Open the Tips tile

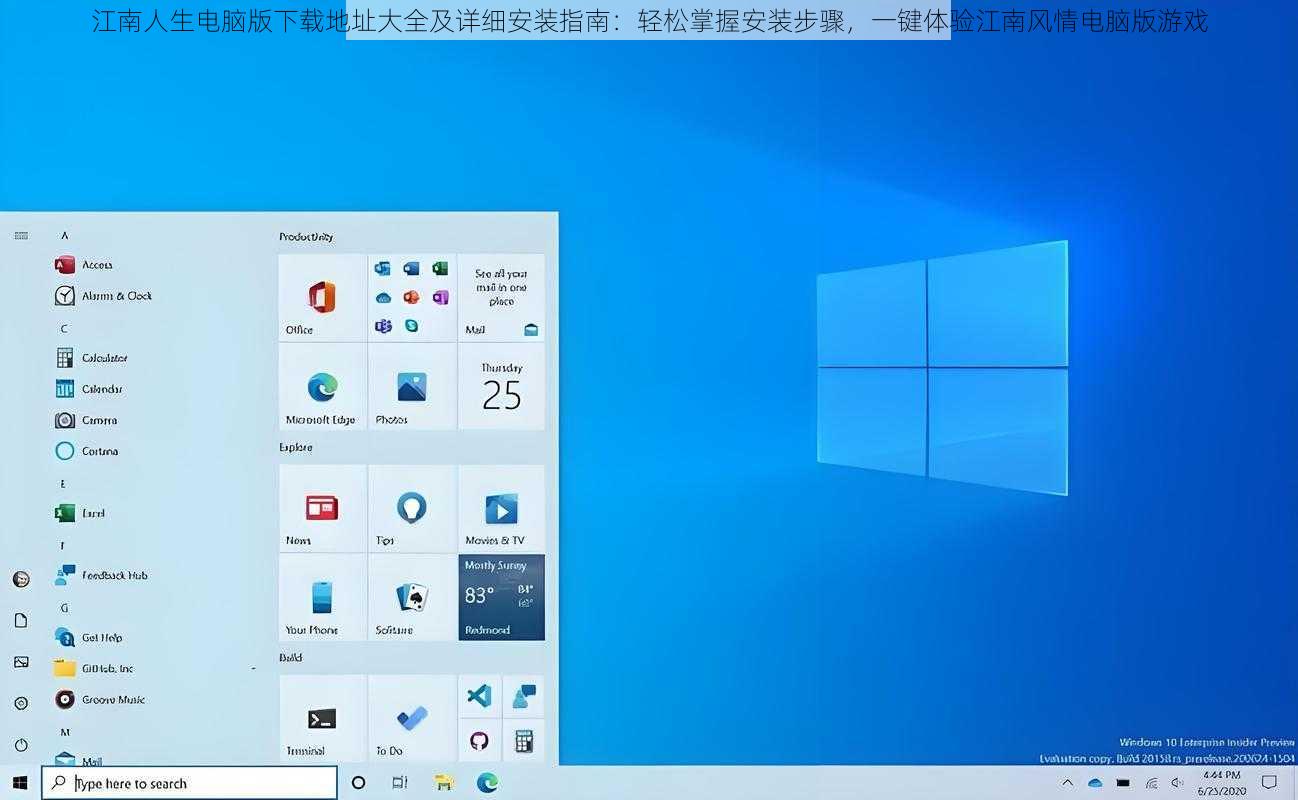click(x=412, y=508)
